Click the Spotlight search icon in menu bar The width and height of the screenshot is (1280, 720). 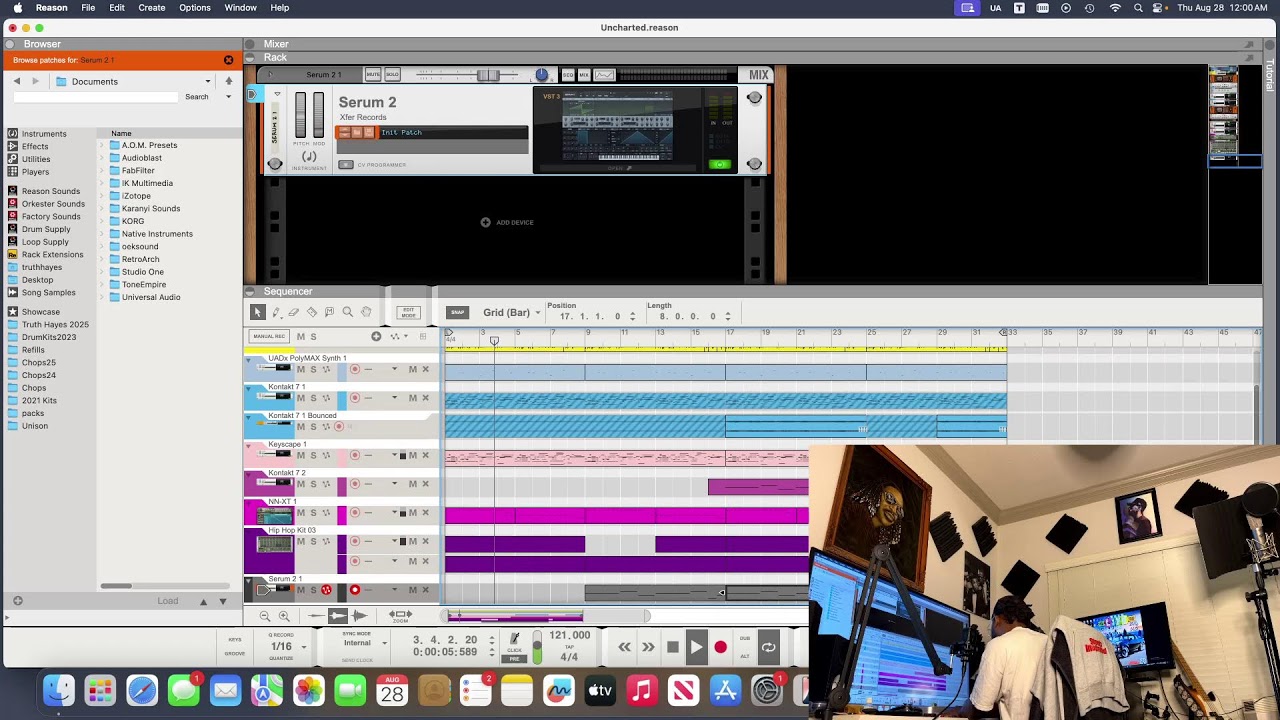pyautogui.click(x=1138, y=8)
